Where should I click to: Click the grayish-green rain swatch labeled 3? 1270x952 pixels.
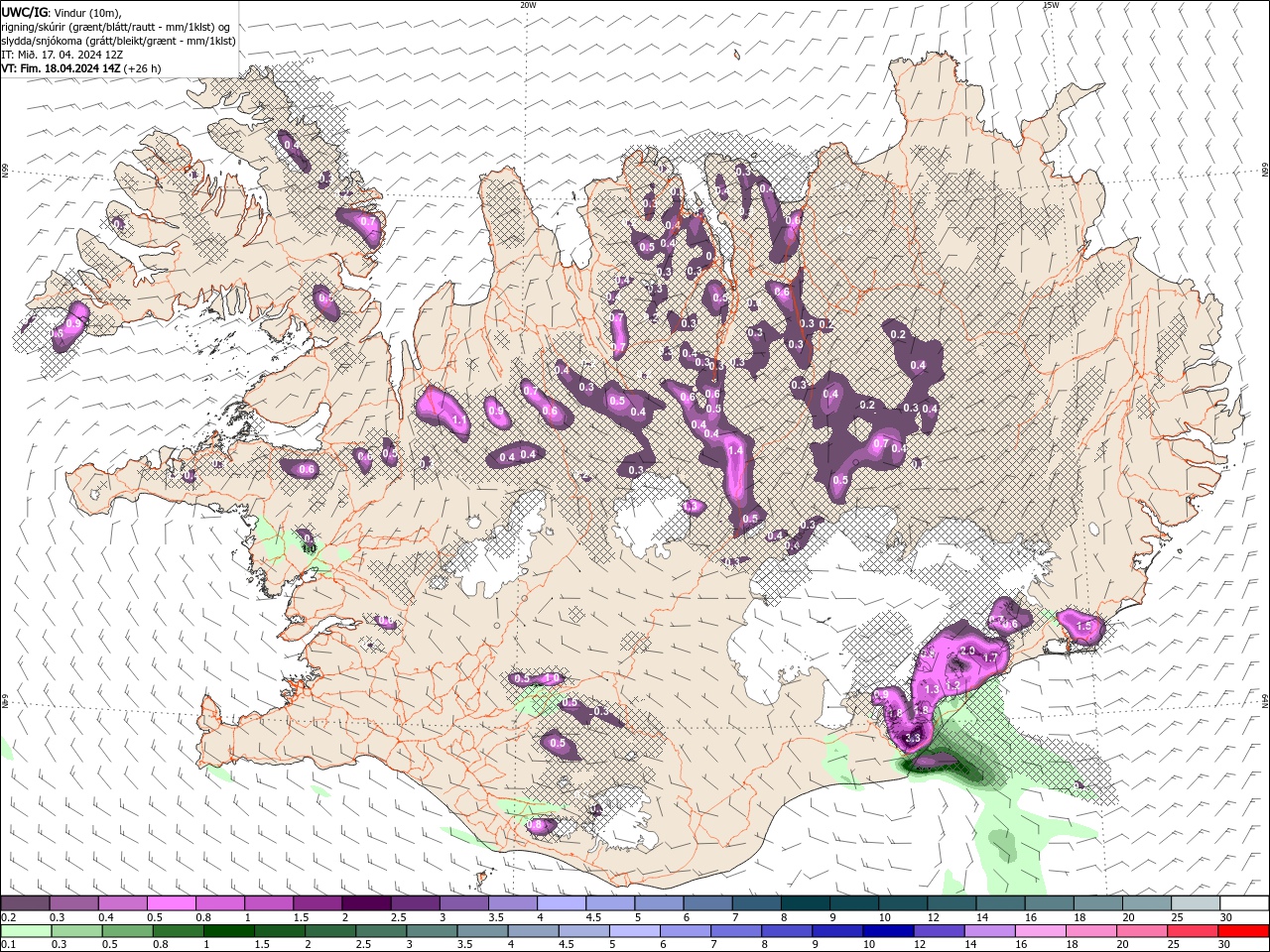(x=431, y=931)
